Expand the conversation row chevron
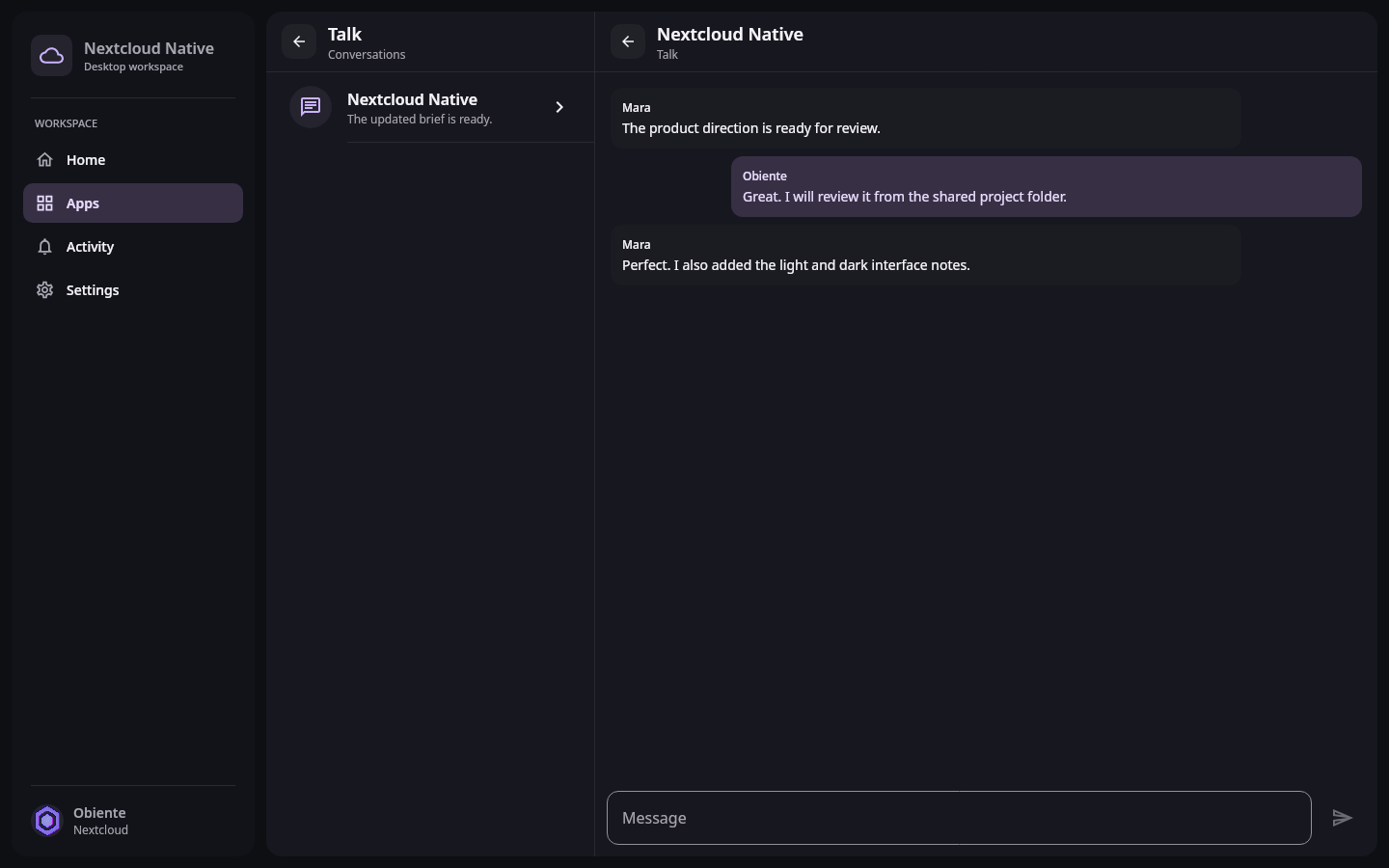Screen dimensions: 1389x868 (x=559, y=107)
